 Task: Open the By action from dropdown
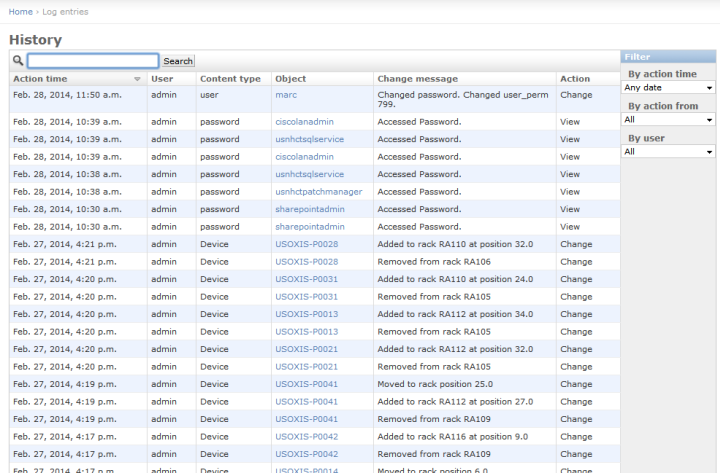(x=669, y=120)
